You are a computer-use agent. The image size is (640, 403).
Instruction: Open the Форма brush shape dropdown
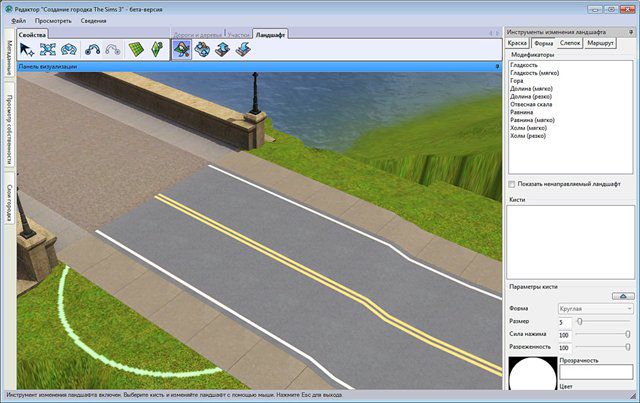coord(594,309)
